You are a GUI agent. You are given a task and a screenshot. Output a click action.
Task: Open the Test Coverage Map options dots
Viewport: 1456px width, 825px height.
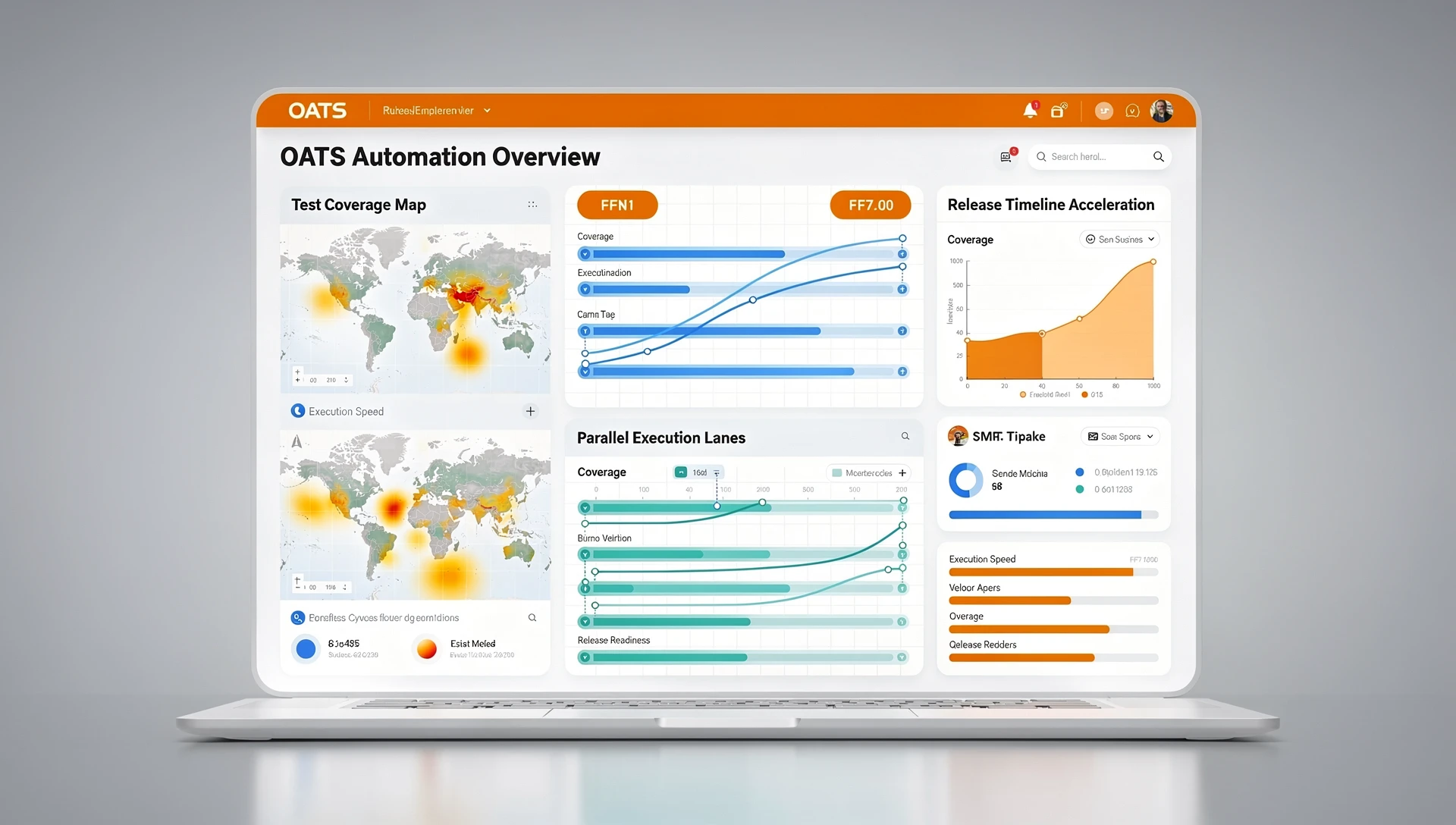[532, 205]
